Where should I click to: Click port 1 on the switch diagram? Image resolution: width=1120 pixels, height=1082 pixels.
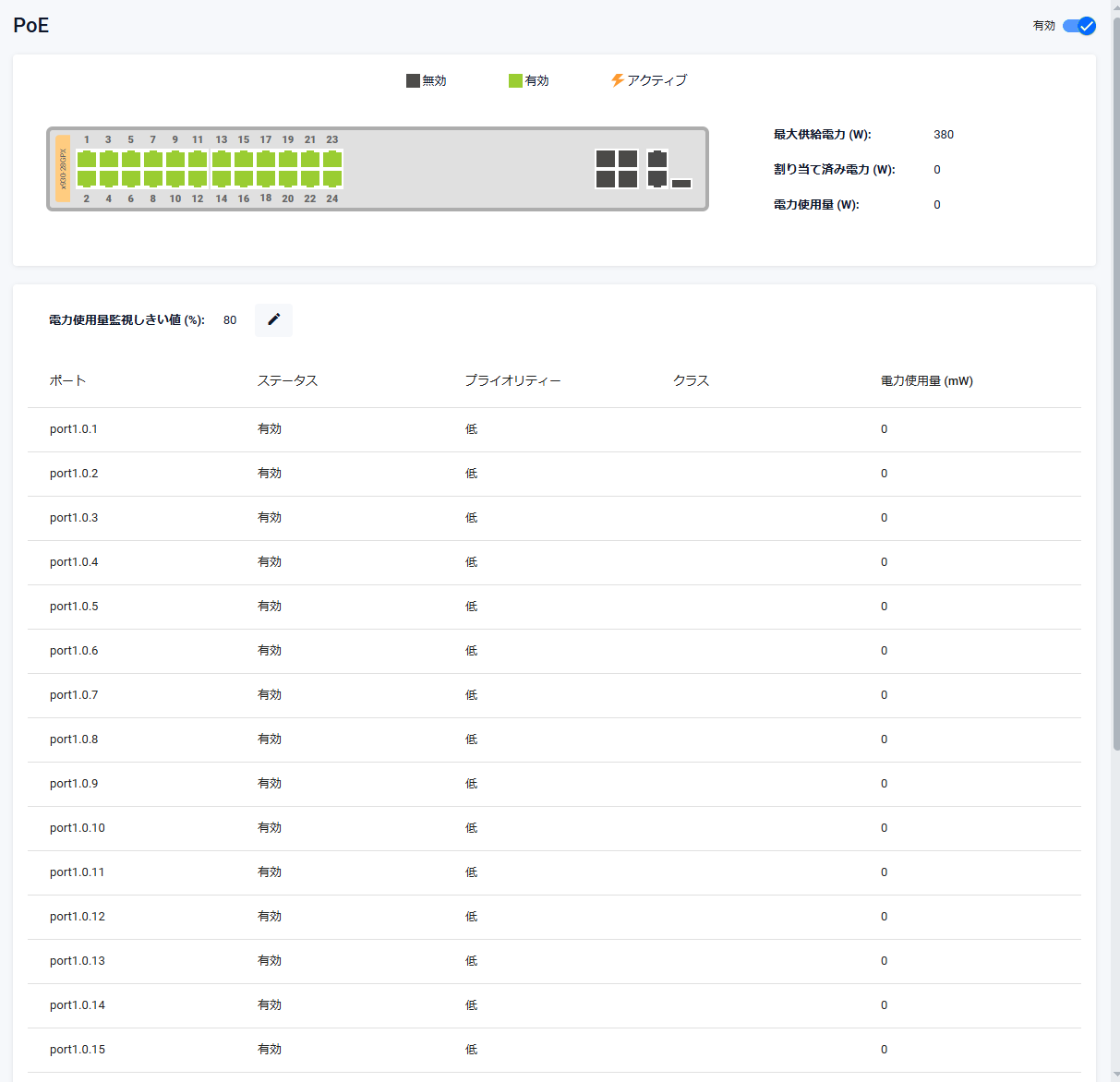tap(87, 159)
